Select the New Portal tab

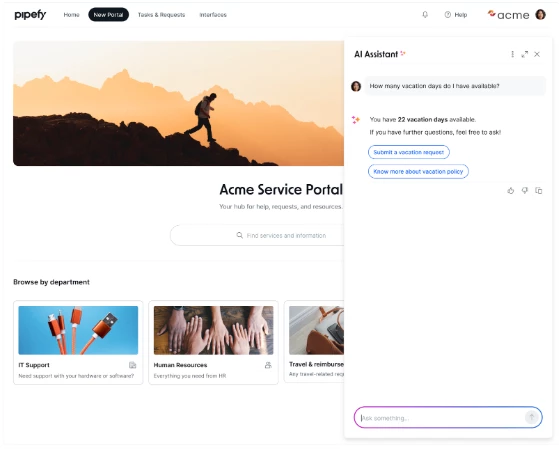[x=108, y=15]
